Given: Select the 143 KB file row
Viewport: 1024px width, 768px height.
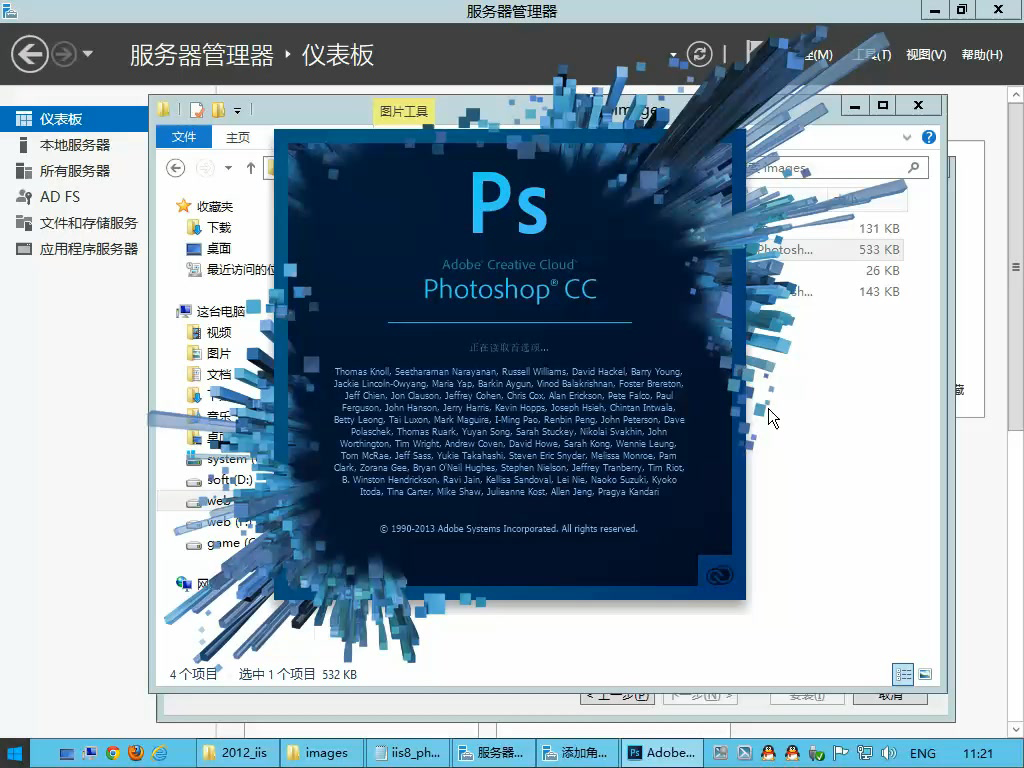Looking at the screenshot, I should [x=825, y=291].
